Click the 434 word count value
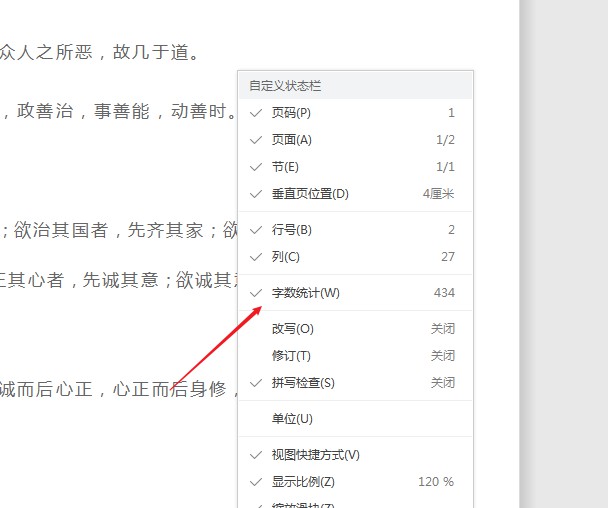 click(x=444, y=292)
